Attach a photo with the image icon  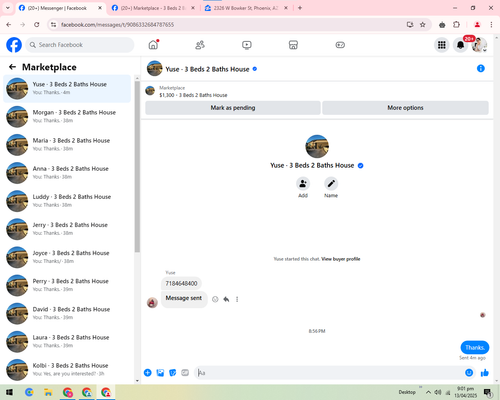click(x=160, y=373)
